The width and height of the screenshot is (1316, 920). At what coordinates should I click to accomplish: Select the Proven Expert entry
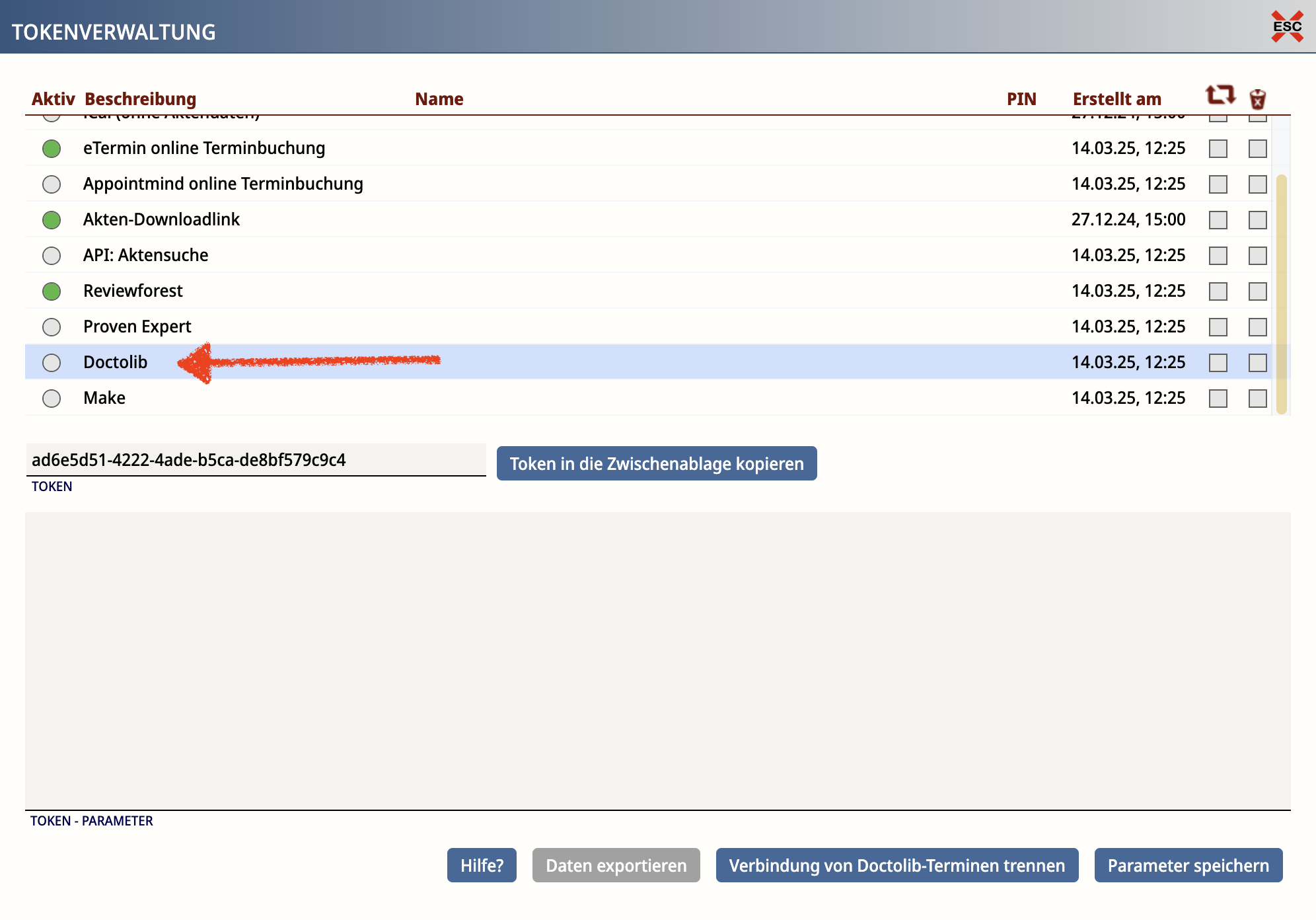click(x=137, y=326)
